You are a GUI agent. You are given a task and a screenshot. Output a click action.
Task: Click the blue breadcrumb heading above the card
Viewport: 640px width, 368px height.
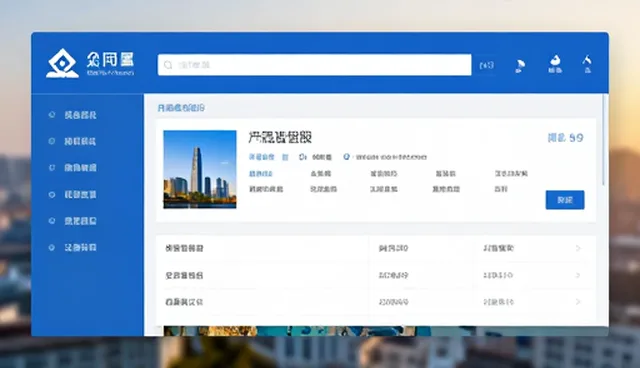(181, 108)
